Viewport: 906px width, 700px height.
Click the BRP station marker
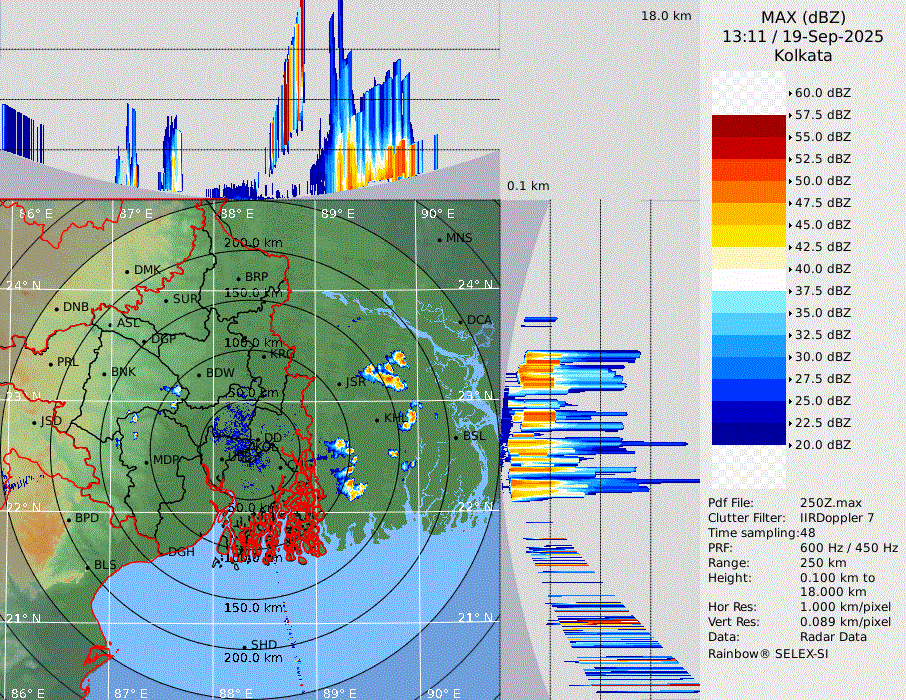click(238, 278)
